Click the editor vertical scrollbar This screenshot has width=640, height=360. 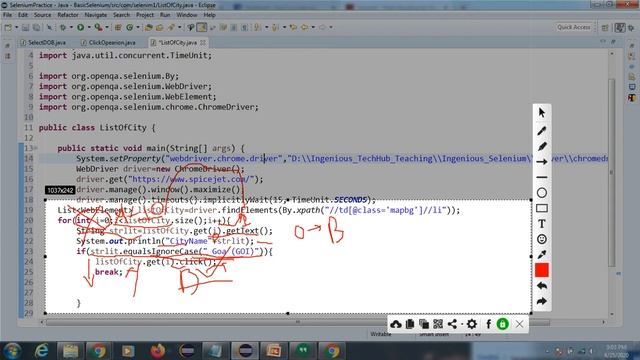click(x=611, y=172)
